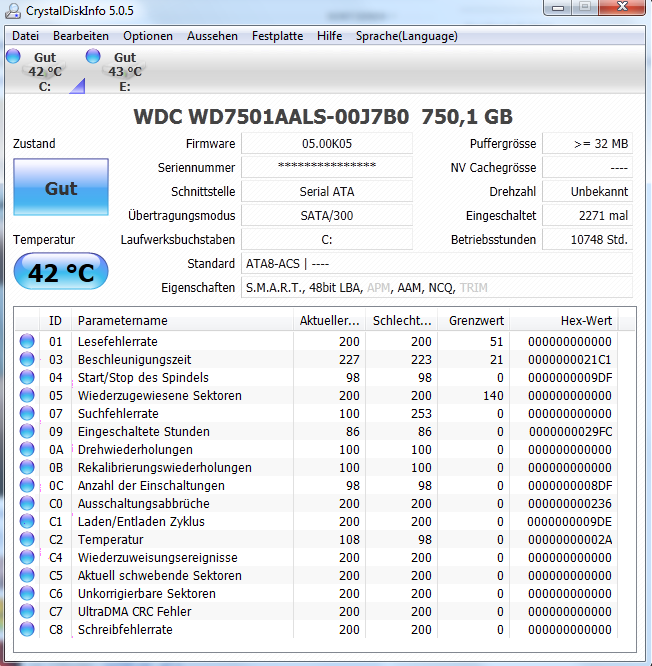
Task: Select drive E: in the disk bar
Action: point(124,71)
